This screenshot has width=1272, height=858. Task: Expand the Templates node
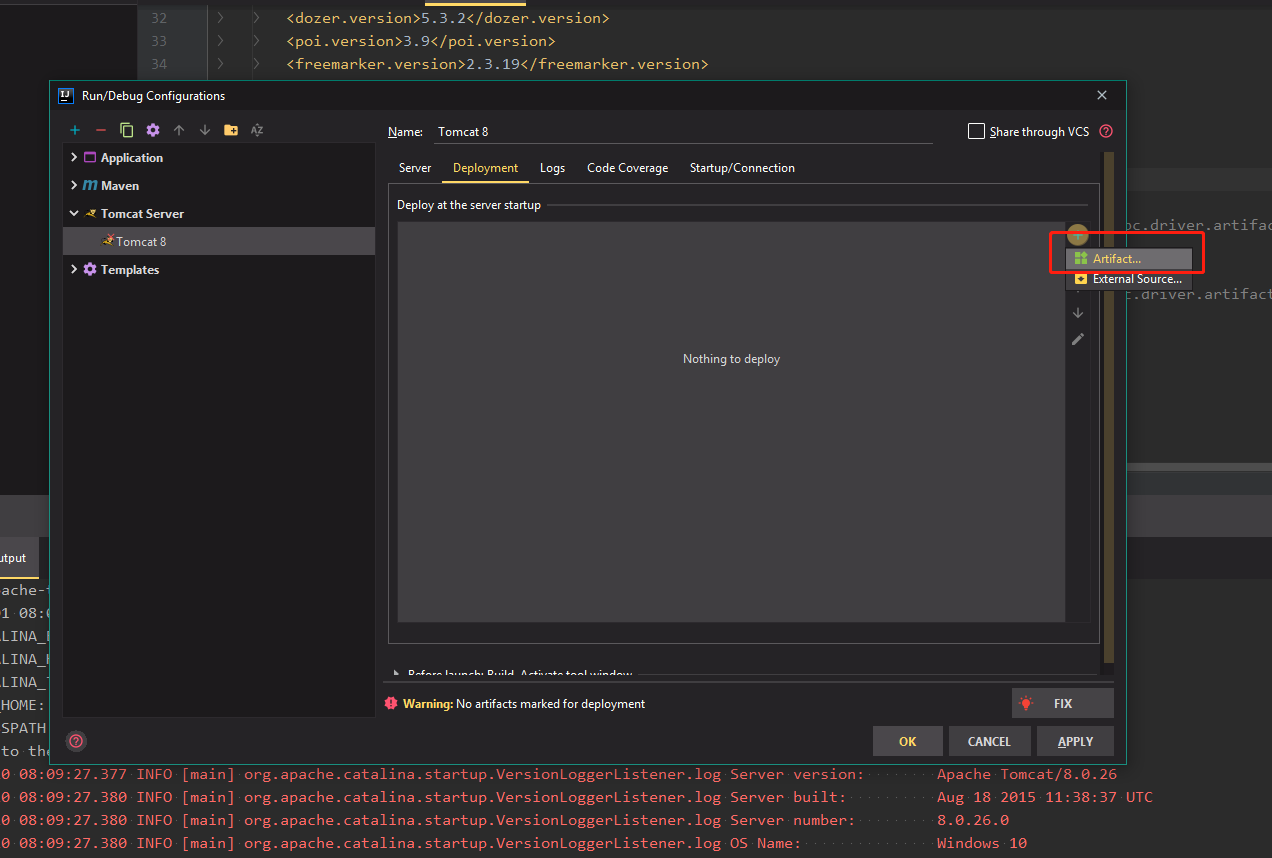pyautogui.click(x=74, y=270)
